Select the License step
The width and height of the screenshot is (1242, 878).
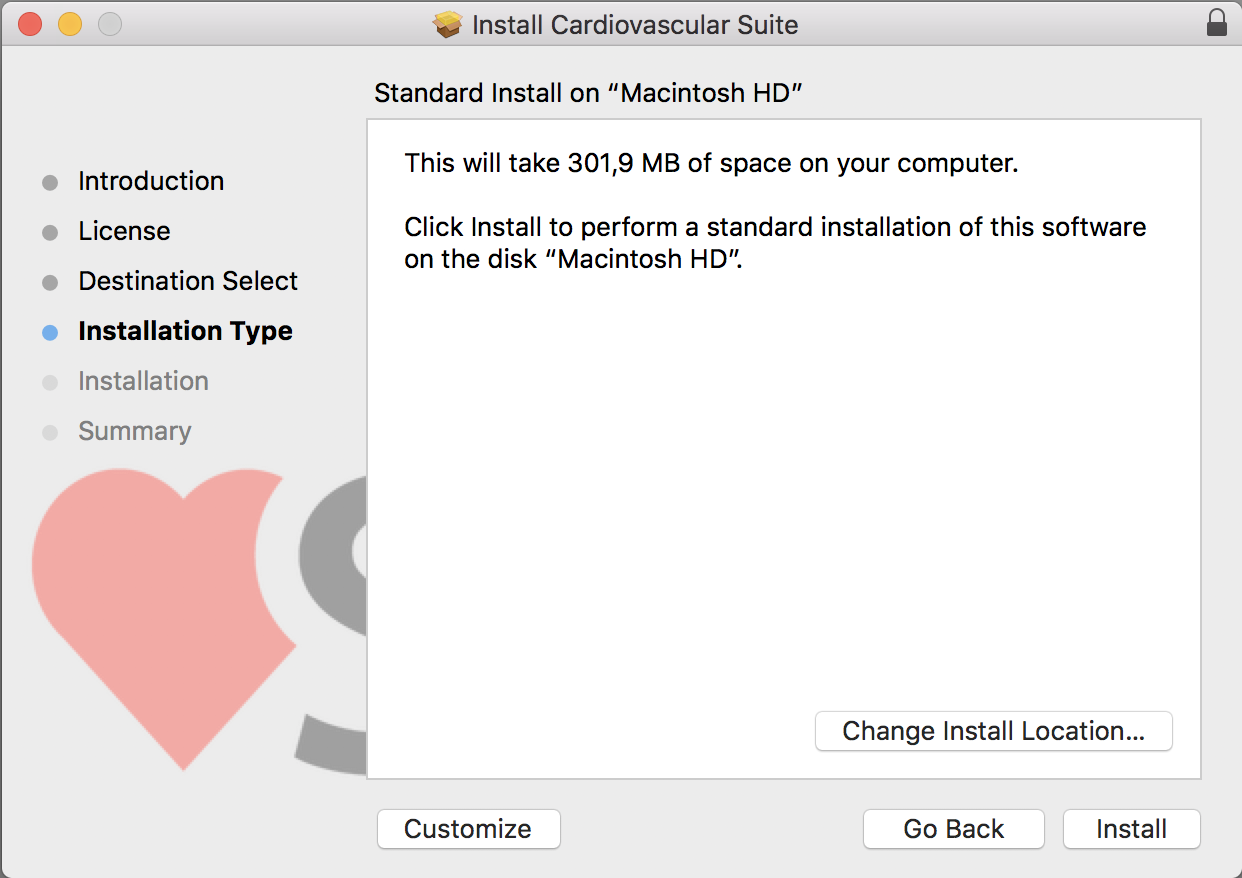[124, 231]
